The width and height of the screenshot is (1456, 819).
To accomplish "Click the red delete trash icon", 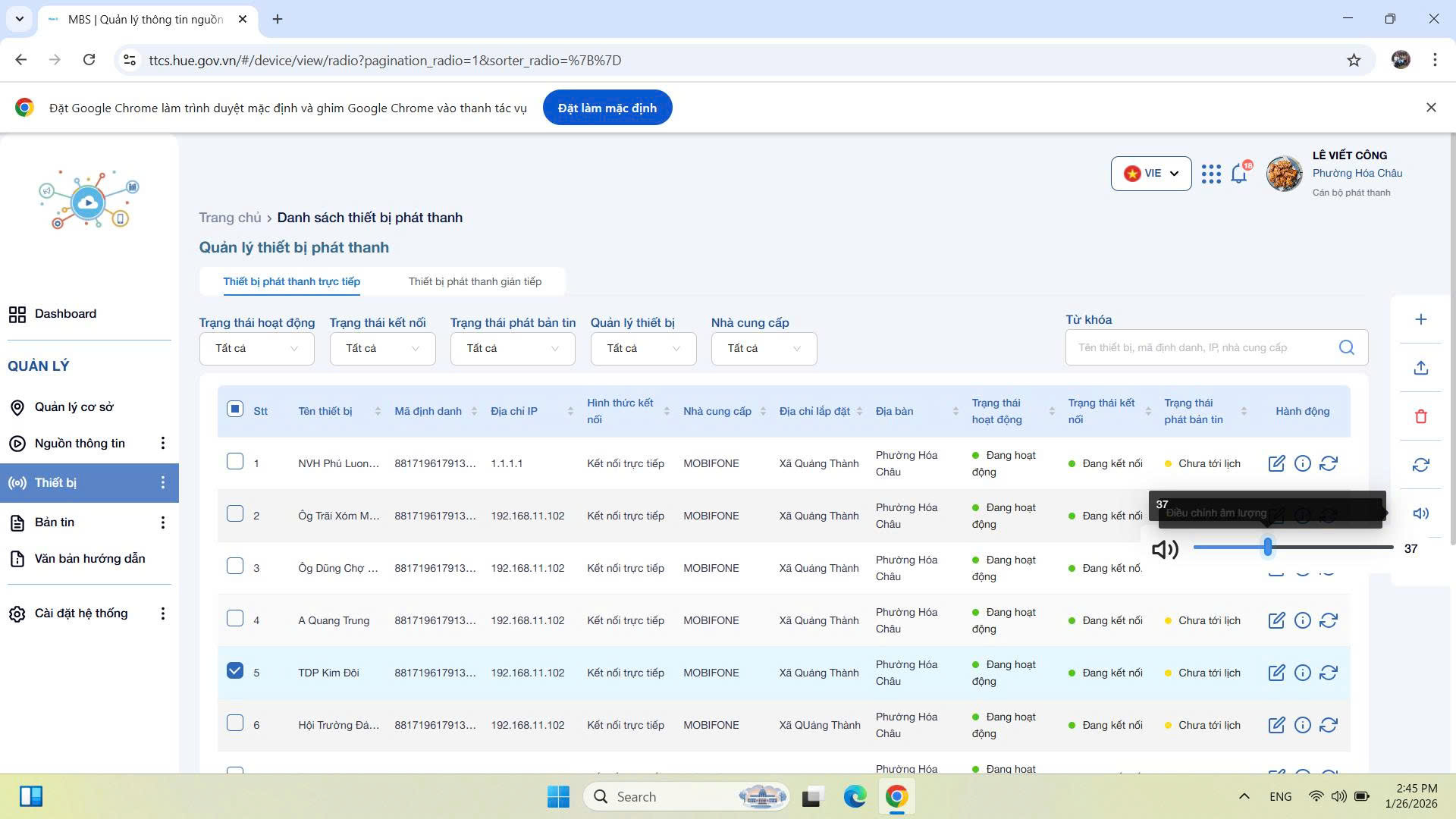I will pos(1420,416).
